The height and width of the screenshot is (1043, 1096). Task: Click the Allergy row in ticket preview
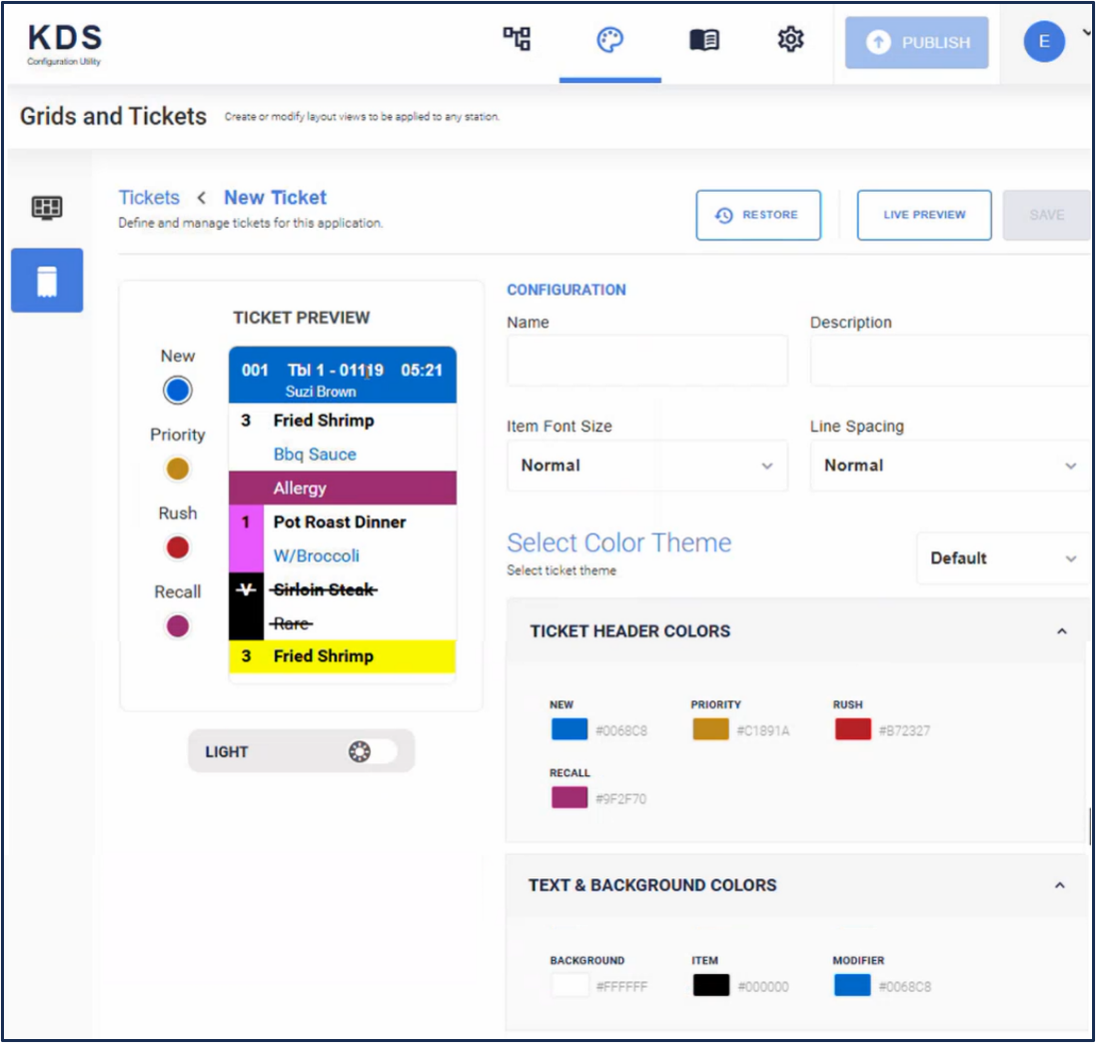(x=342, y=488)
